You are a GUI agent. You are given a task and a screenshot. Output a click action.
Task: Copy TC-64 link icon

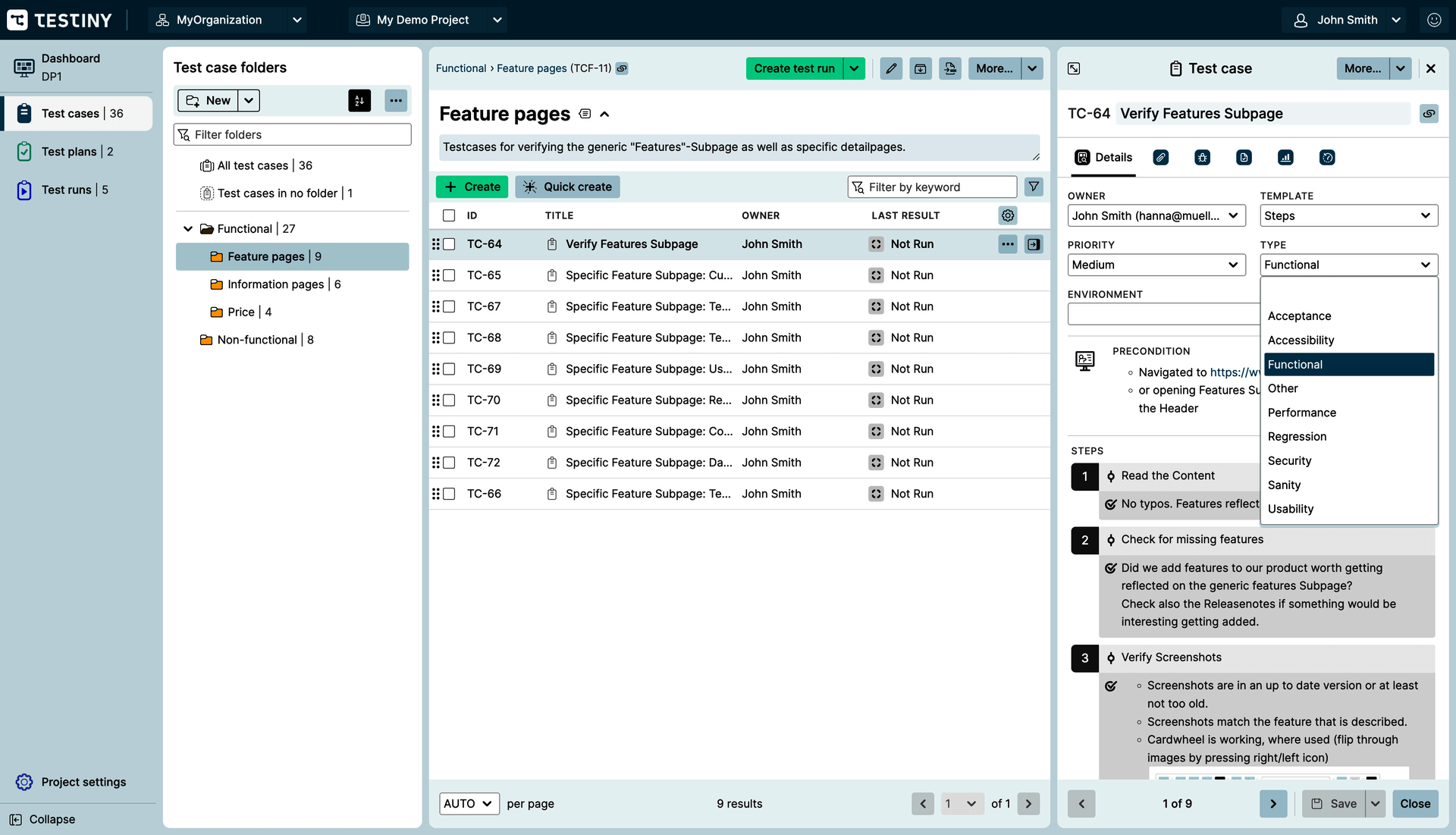pyautogui.click(x=1429, y=114)
